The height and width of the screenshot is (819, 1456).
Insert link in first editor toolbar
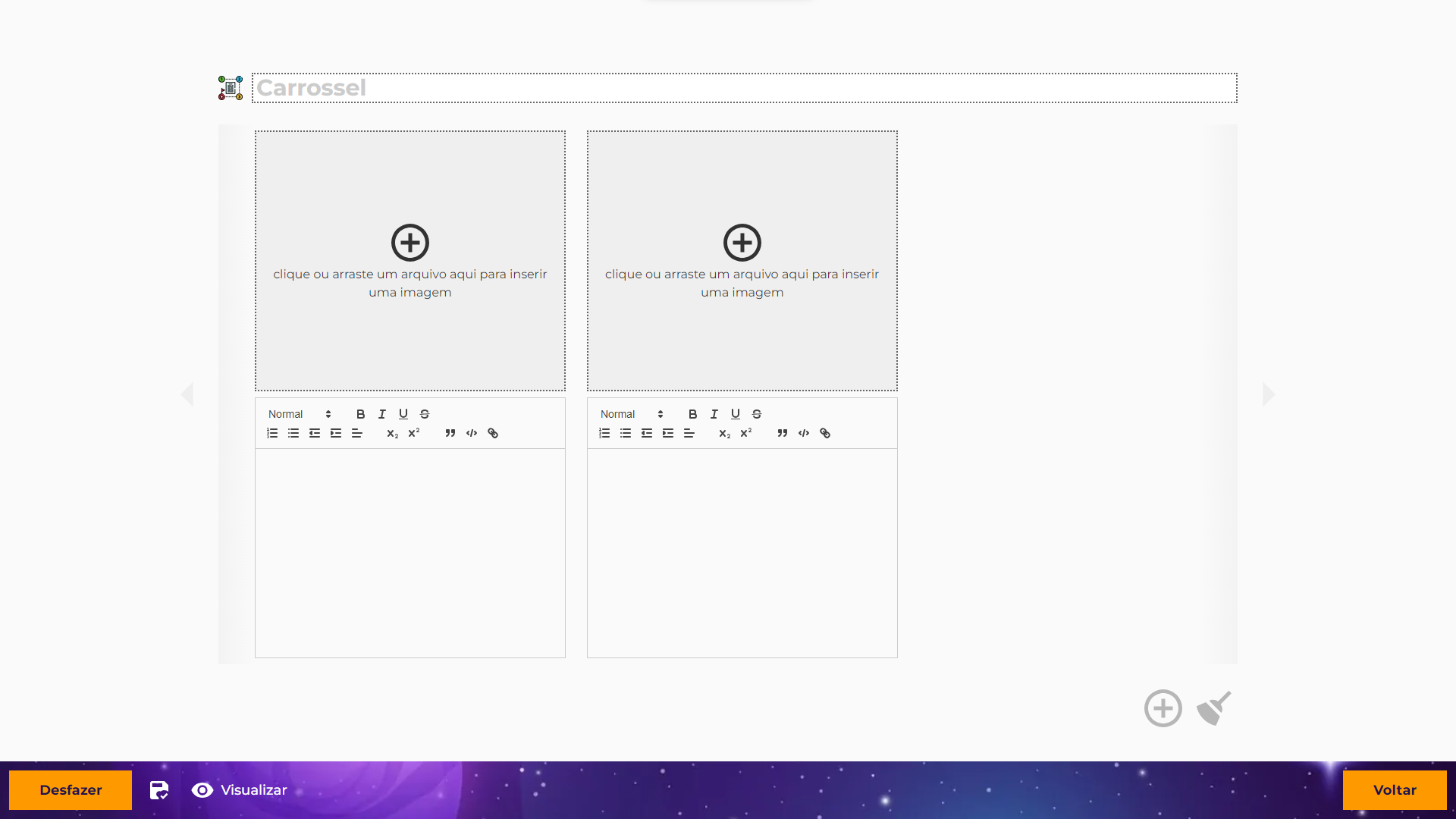493,433
